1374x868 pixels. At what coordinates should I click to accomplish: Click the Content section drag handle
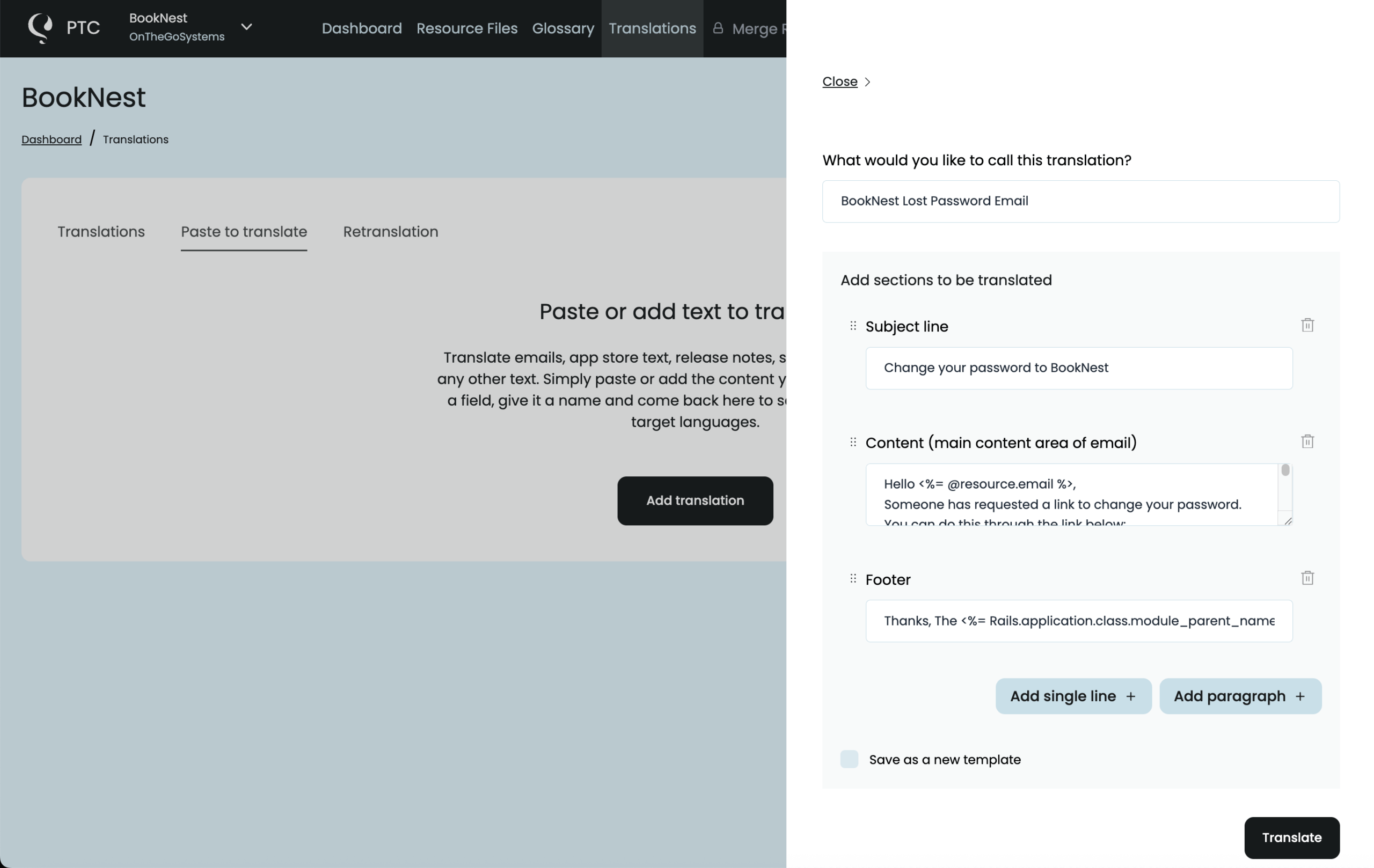(853, 442)
